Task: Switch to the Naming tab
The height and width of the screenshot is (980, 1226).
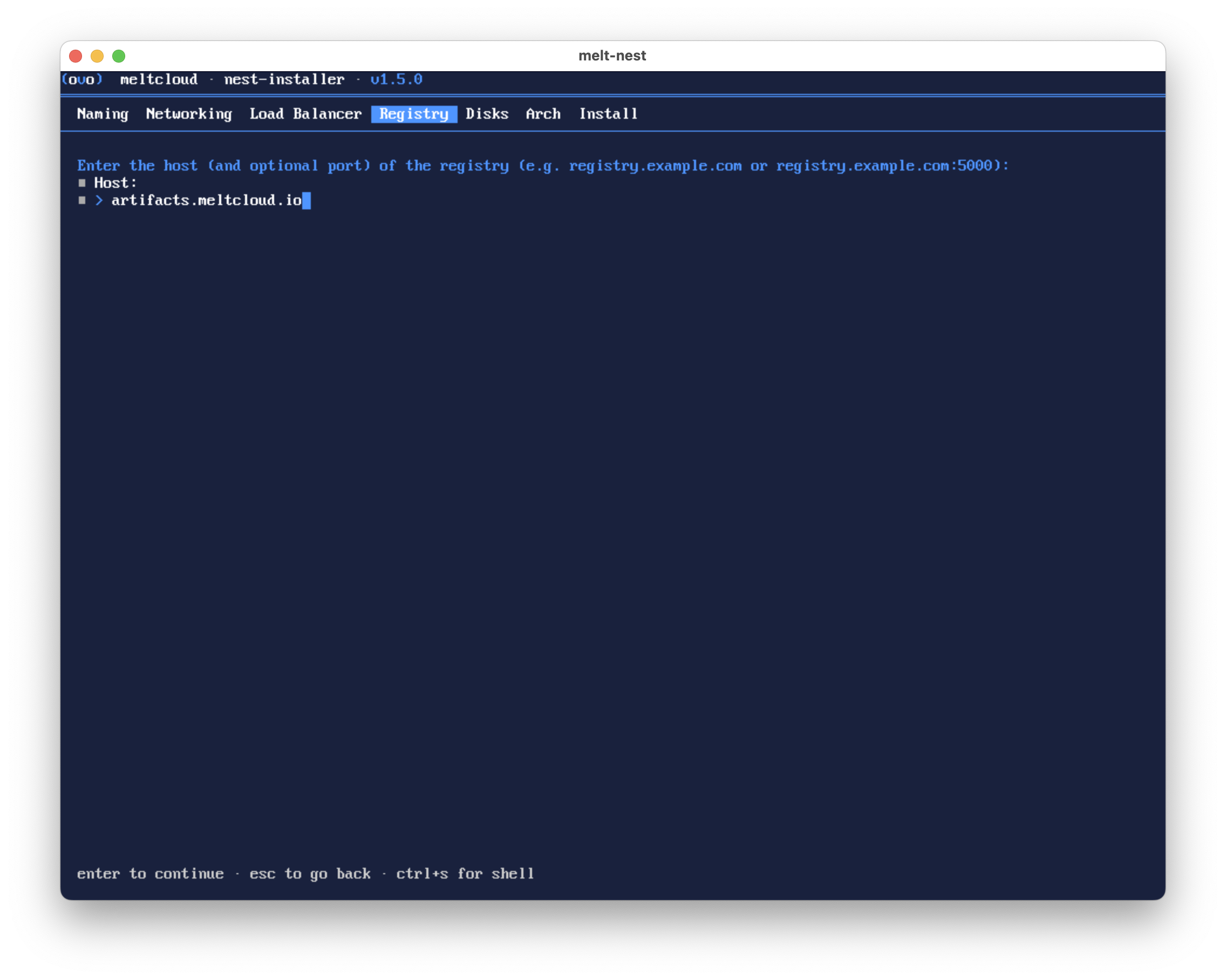Action: click(103, 114)
